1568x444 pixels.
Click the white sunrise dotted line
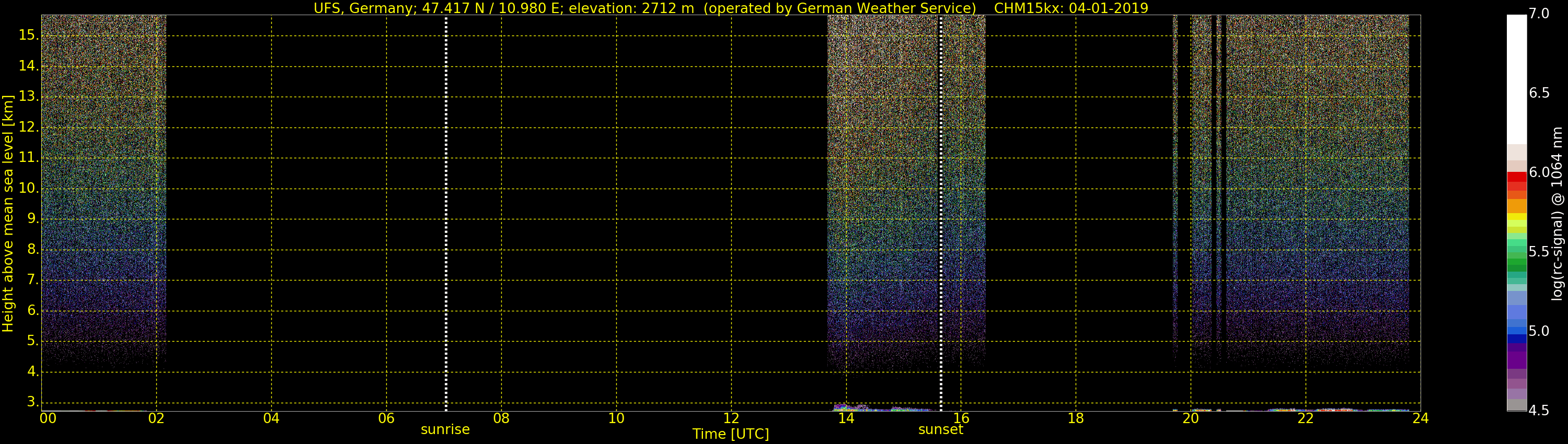[446, 213]
